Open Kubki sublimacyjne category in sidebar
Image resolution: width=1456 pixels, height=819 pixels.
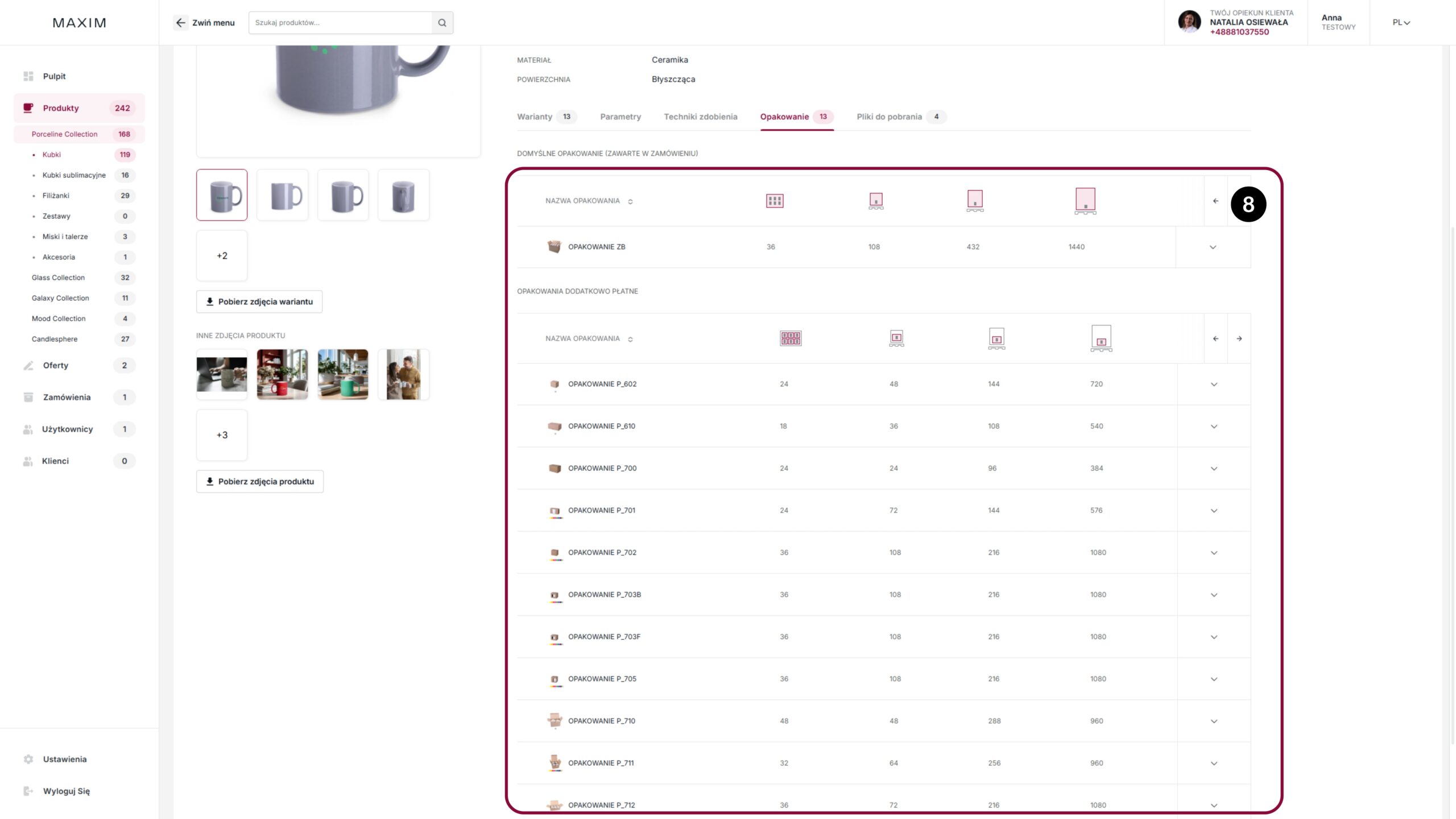click(74, 175)
